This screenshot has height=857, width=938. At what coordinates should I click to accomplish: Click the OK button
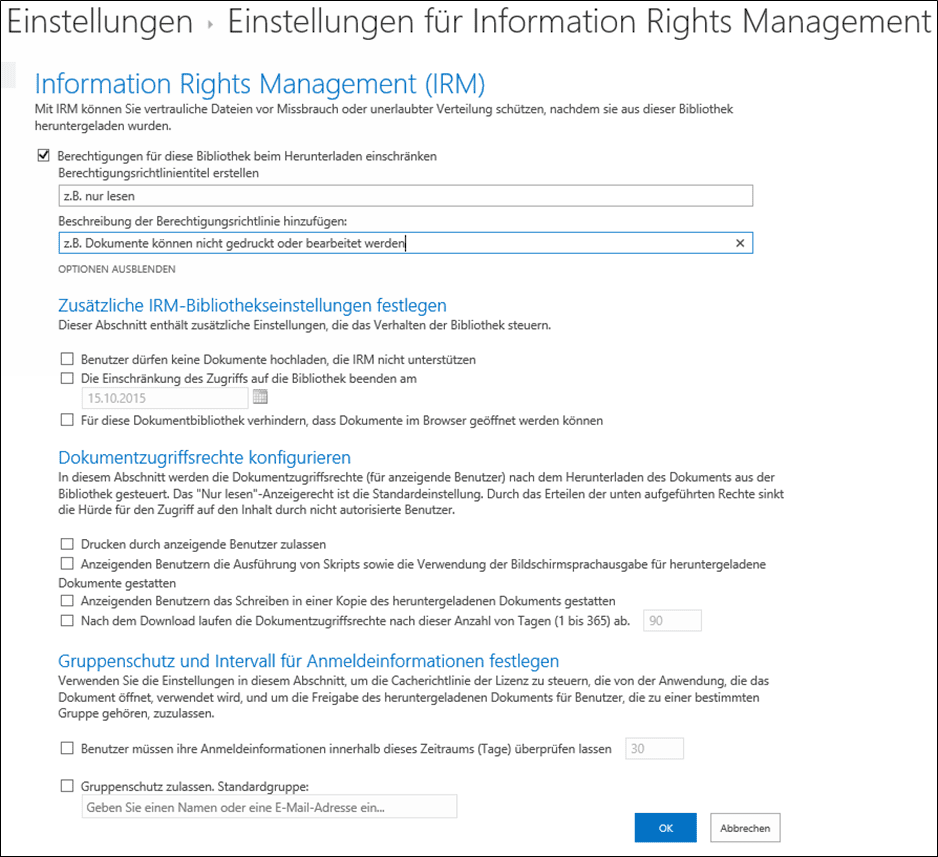click(665, 827)
